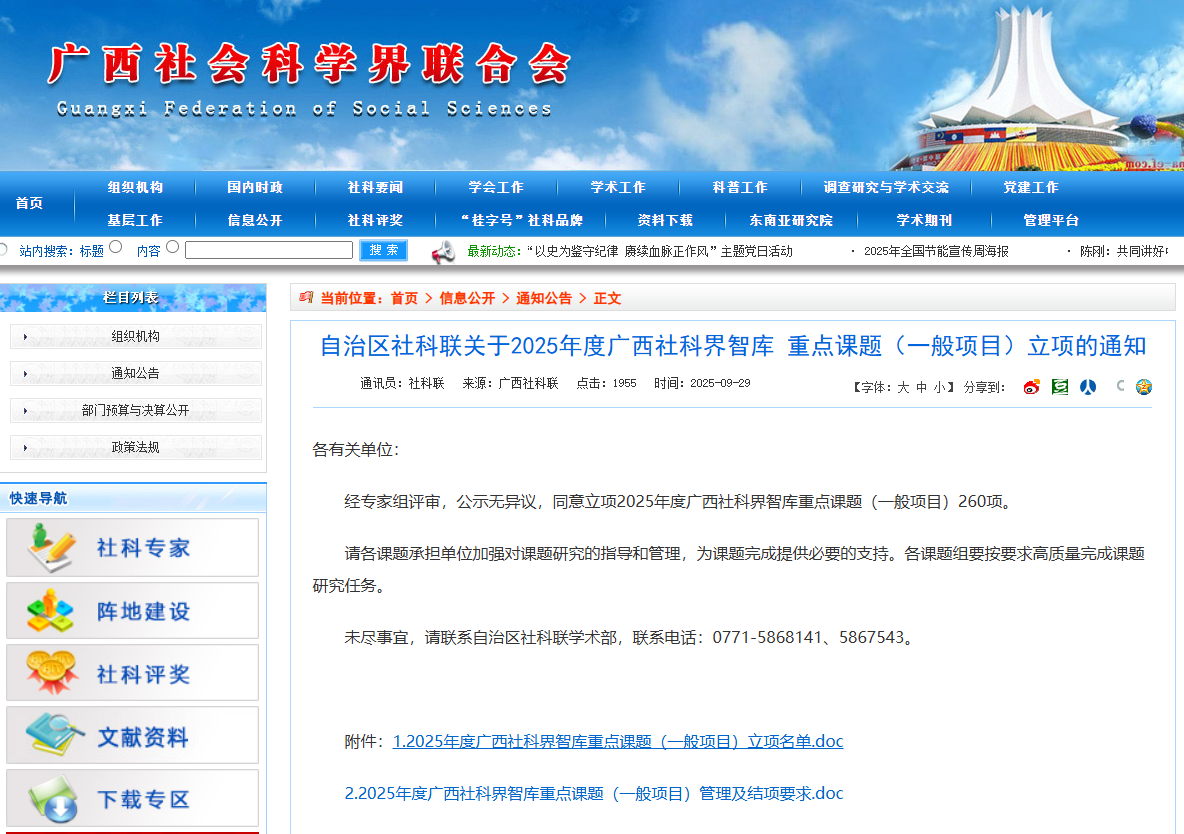
Task: Open the 社科专家 quick navigation banner
Action: tap(132, 548)
